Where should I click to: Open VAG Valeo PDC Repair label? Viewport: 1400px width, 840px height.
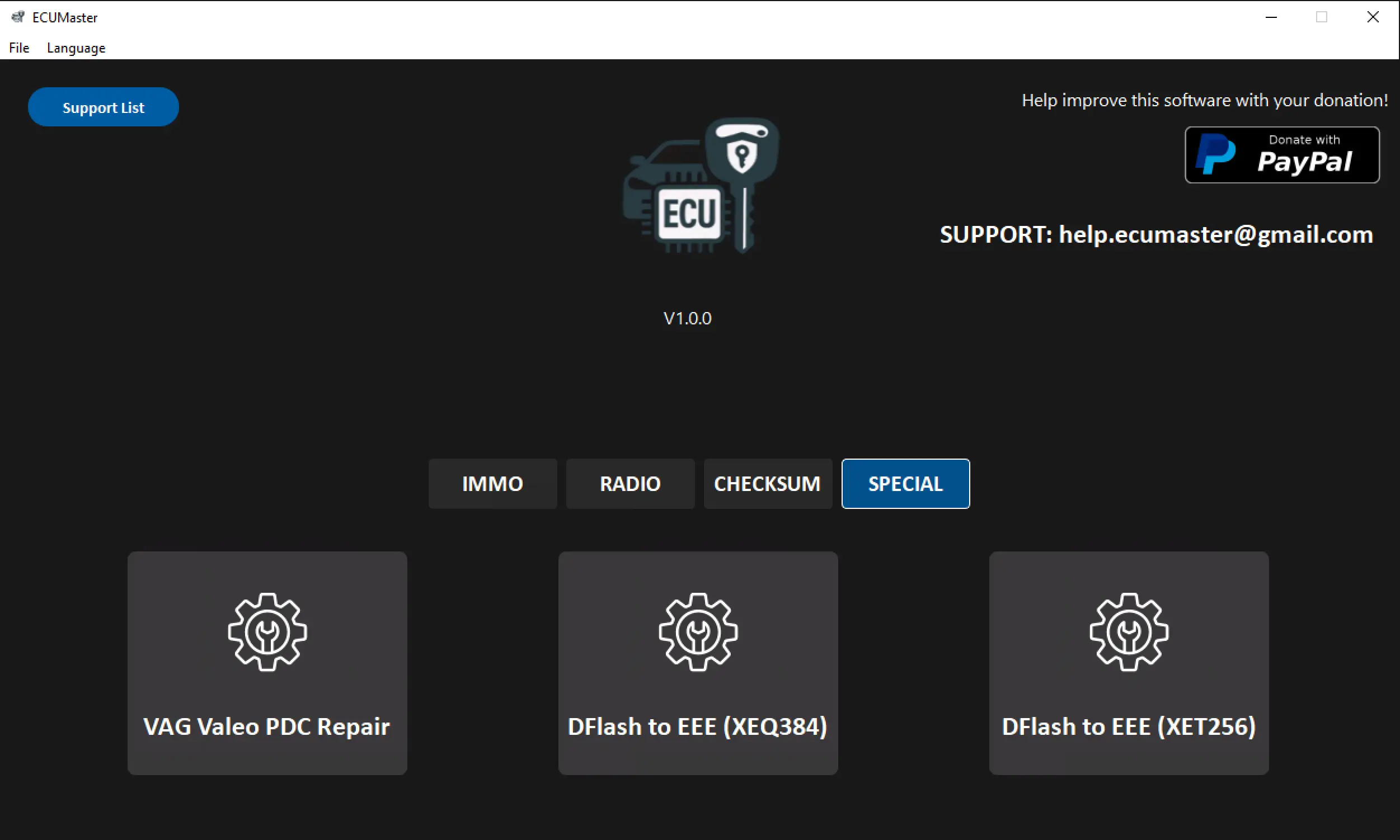pyautogui.click(x=267, y=726)
